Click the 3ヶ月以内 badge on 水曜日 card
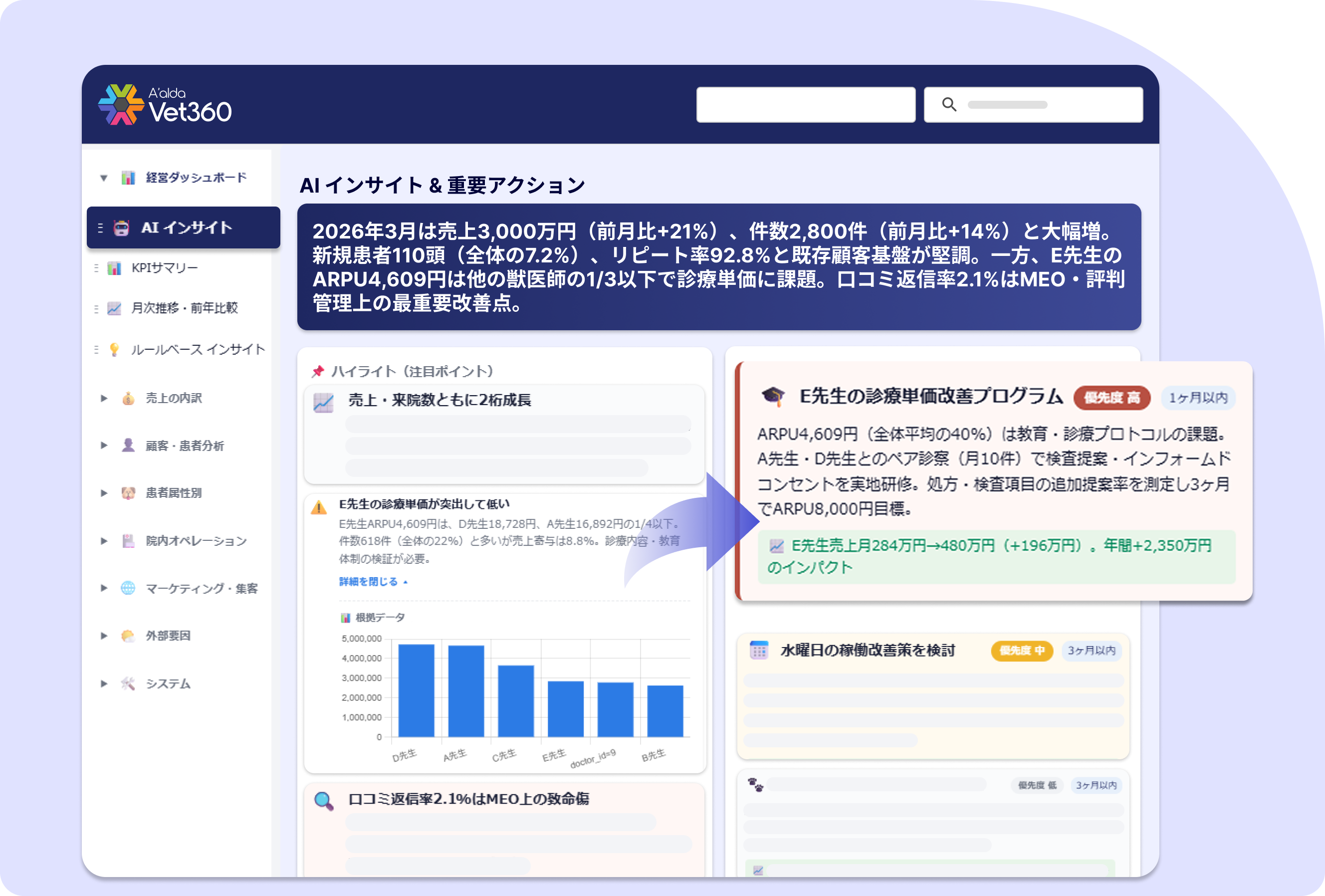The image size is (1325, 896). [x=1091, y=651]
